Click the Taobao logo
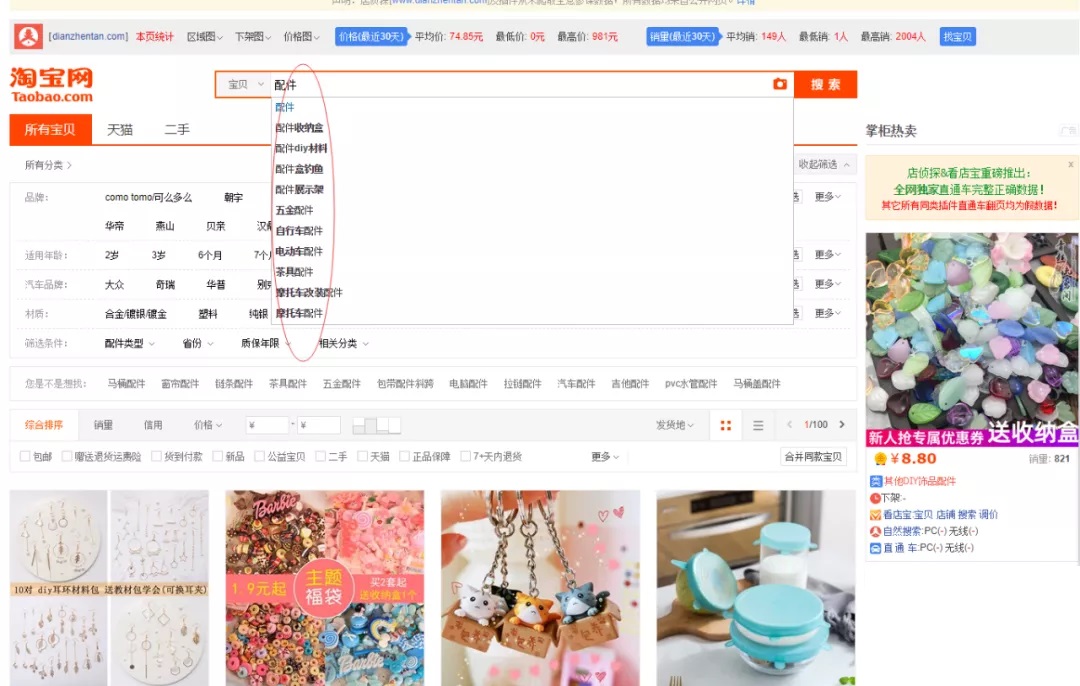The width and height of the screenshot is (1080, 686). 51,84
